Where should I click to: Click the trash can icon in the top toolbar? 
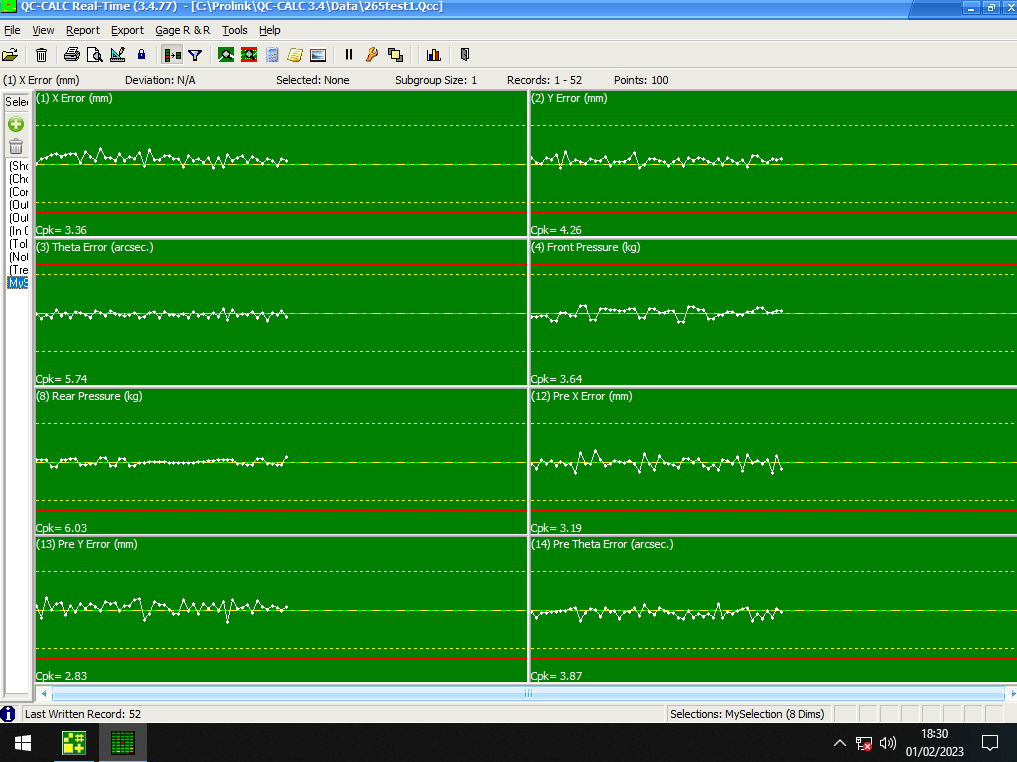pyautogui.click(x=42, y=55)
